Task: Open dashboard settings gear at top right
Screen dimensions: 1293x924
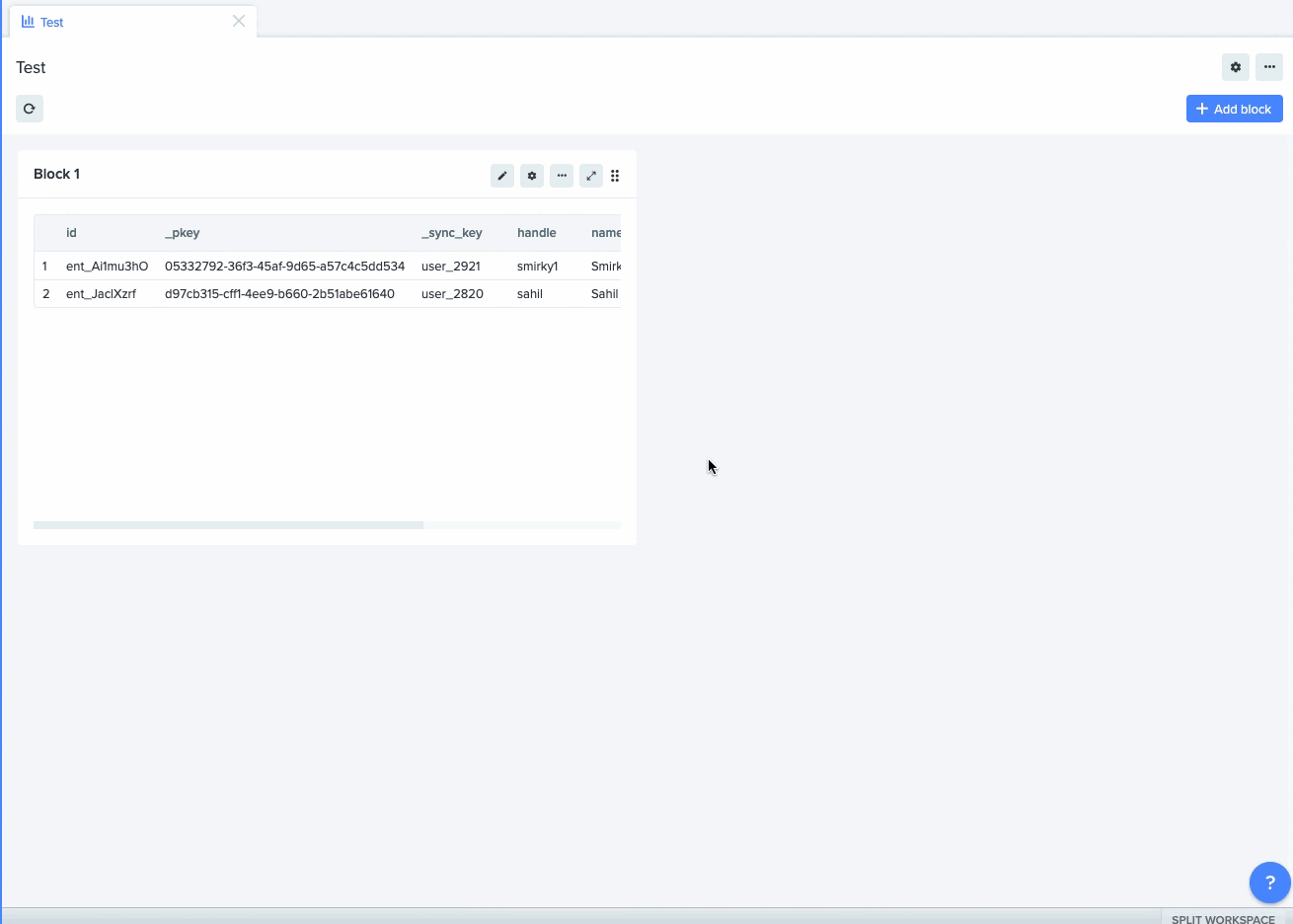Action: (1236, 67)
